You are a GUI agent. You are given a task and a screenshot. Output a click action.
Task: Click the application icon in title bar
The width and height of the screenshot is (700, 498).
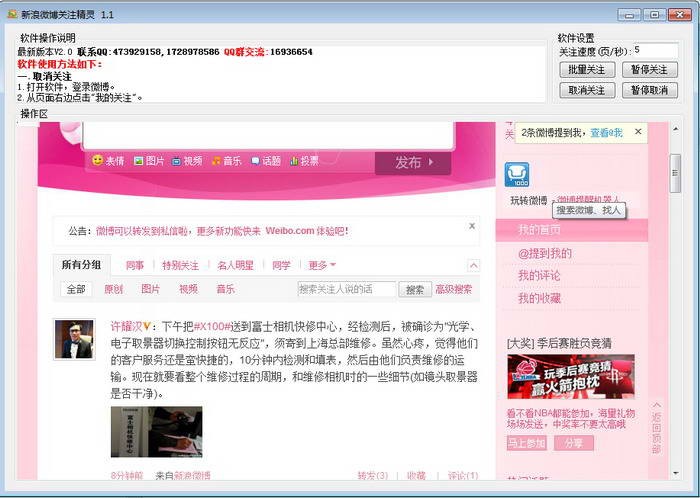pos(12,14)
